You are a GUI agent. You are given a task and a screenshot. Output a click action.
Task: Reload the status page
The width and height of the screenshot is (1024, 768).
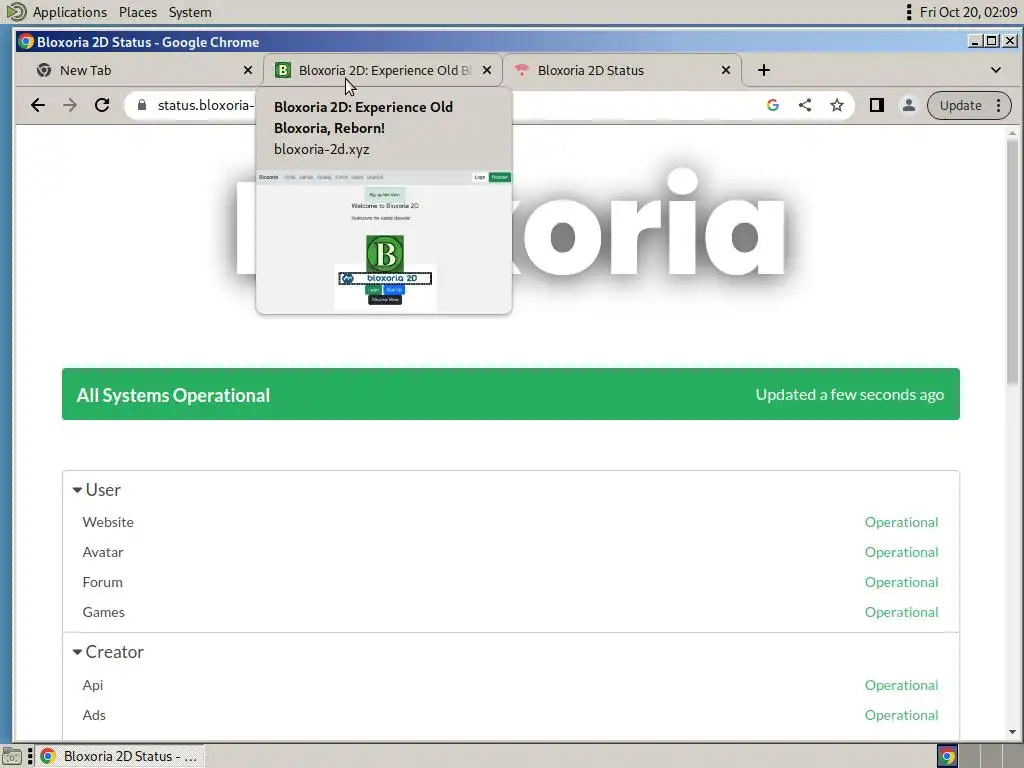102,105
